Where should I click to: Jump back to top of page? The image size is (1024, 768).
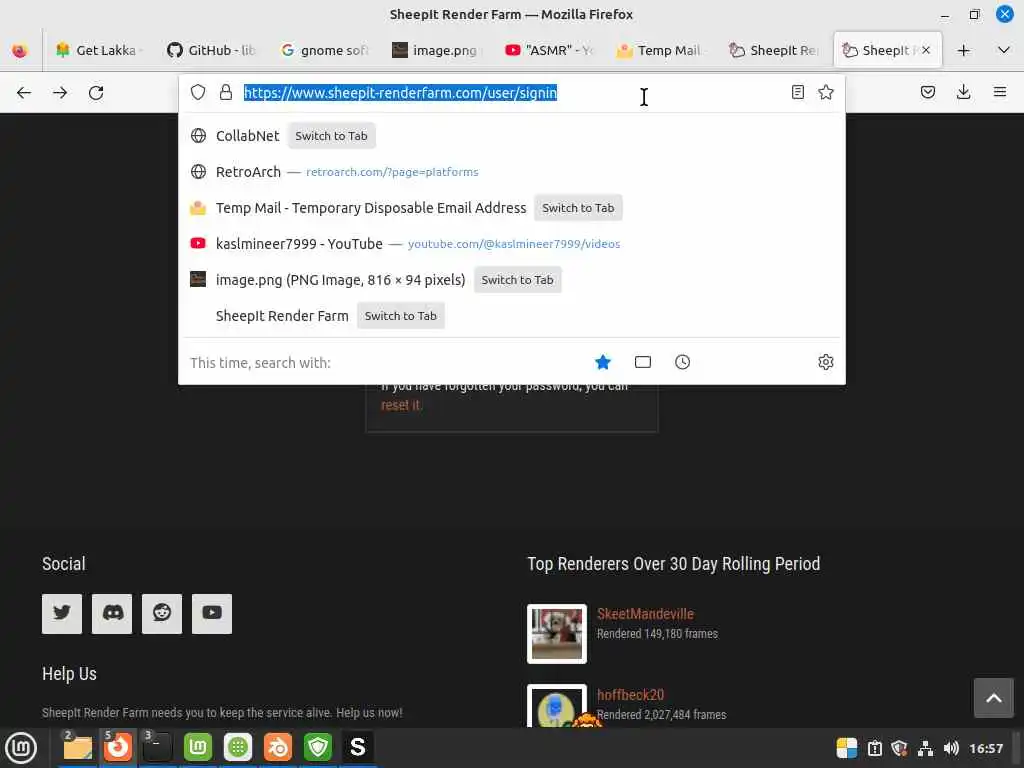(x=993, y=697)
